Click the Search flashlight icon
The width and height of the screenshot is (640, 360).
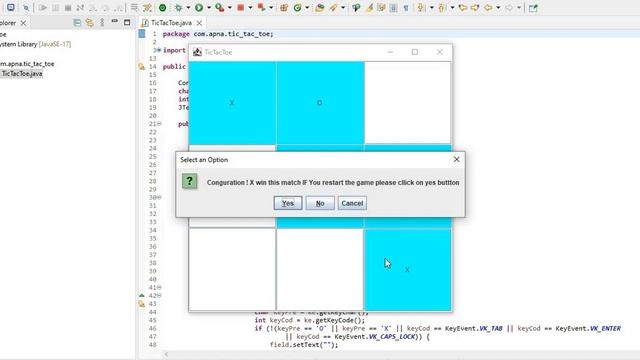333,8
